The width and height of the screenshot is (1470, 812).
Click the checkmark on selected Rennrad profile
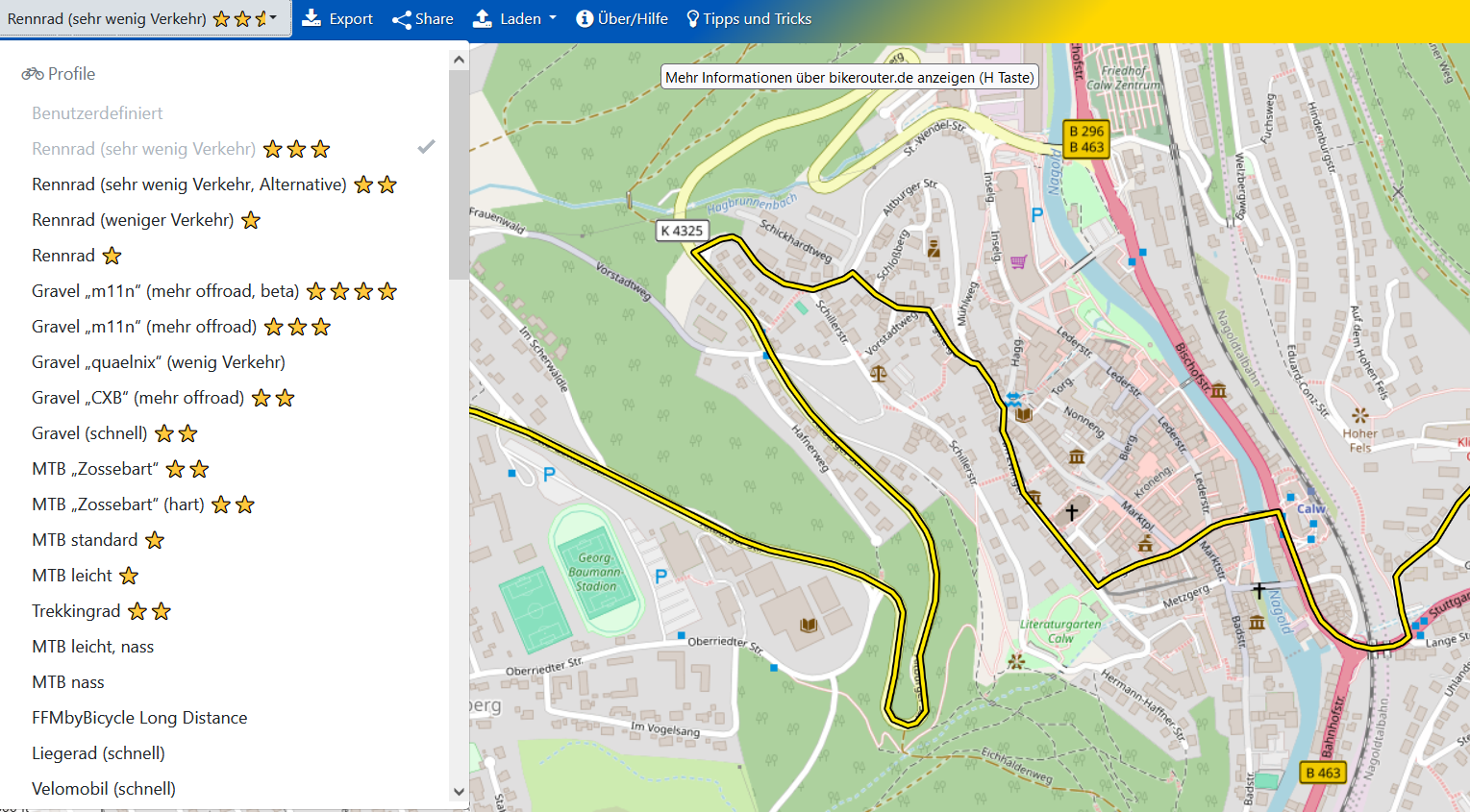pyautogui.click(x=426, y=147)
